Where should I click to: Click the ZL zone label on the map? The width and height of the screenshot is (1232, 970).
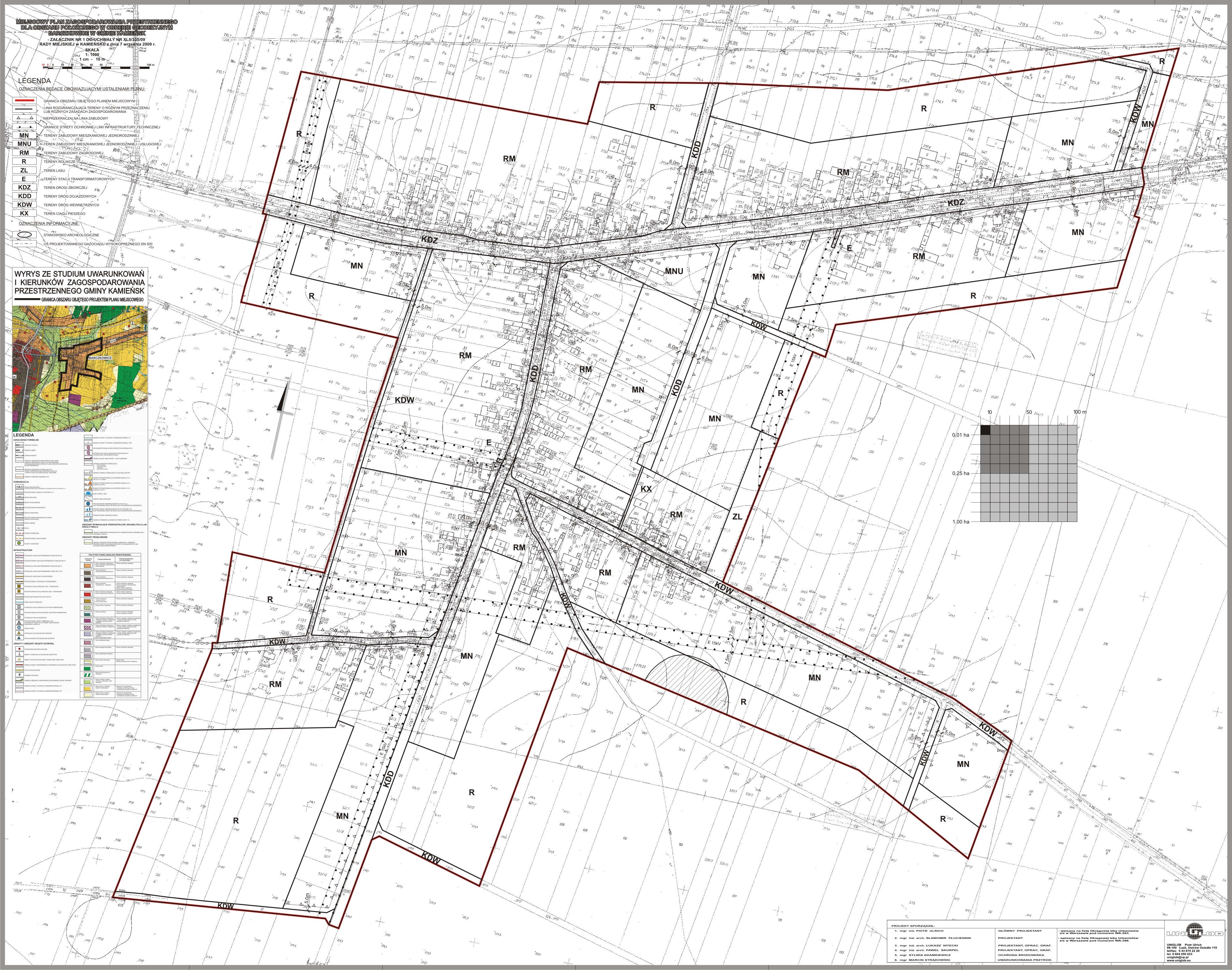coord(737,517)
